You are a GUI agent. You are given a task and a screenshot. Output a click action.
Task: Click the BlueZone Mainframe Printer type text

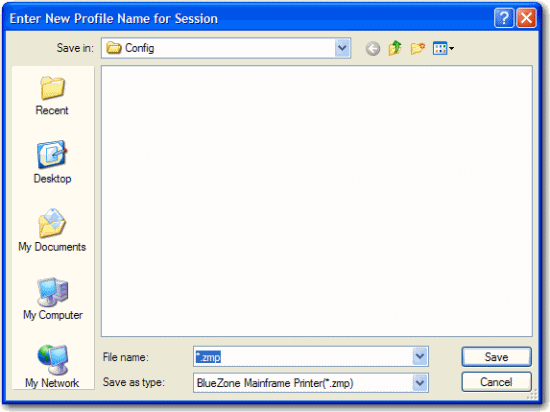coord(275,383)
